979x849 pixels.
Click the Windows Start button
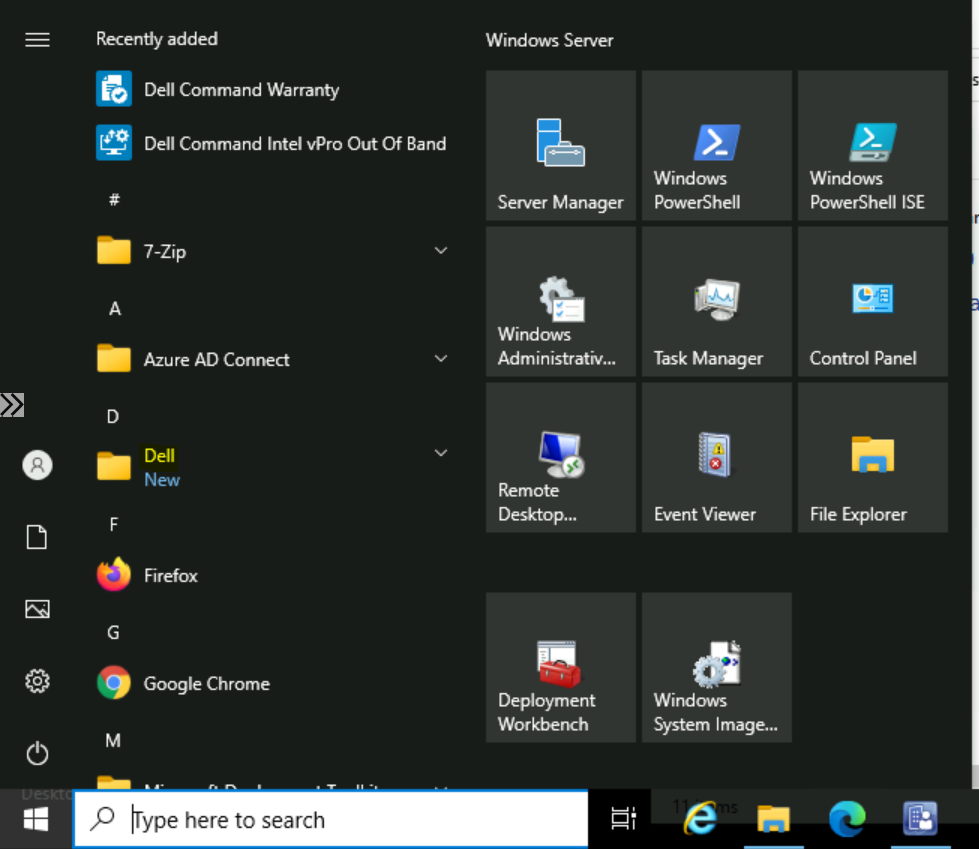point(36,819)
